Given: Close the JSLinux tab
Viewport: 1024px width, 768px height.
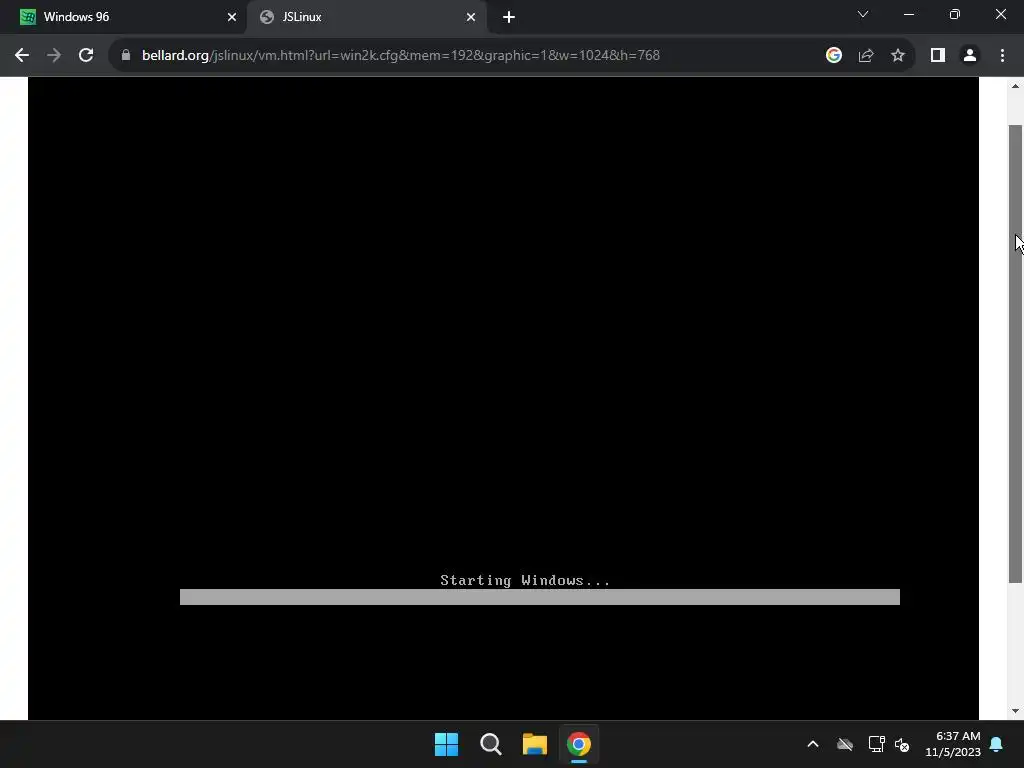Looking at the screenshot, I should pos(471,17).
